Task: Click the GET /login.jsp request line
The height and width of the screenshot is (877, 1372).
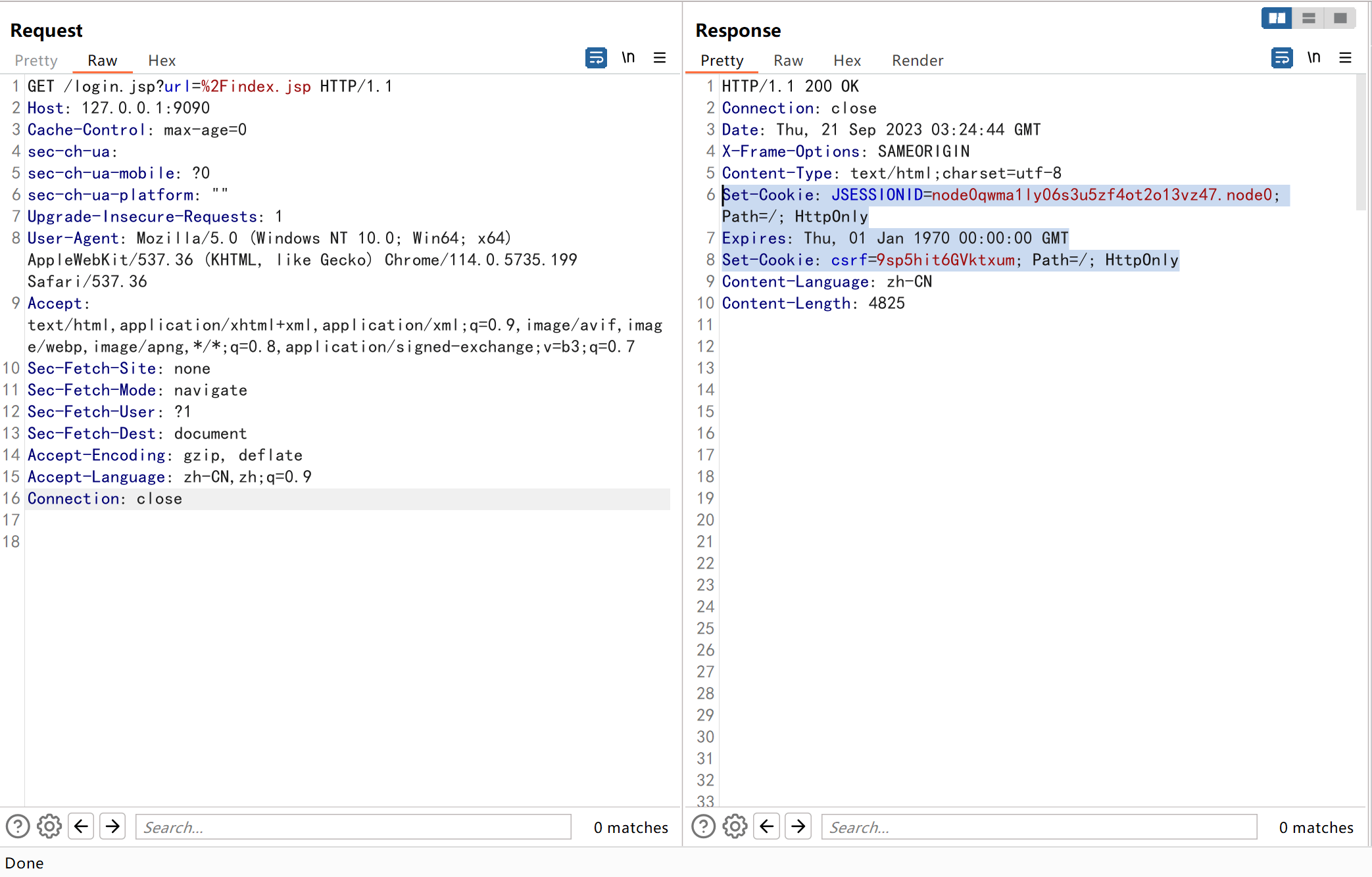Action: 210,86
